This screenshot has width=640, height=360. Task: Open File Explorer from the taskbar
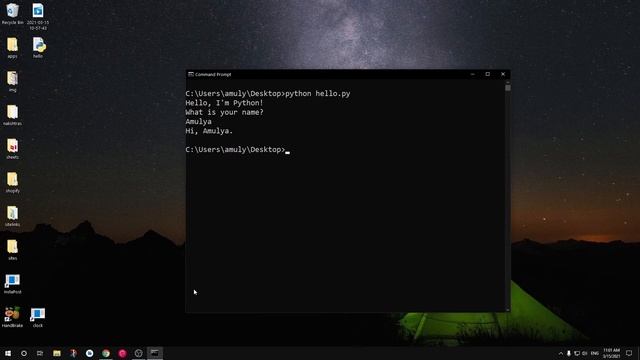57,353
